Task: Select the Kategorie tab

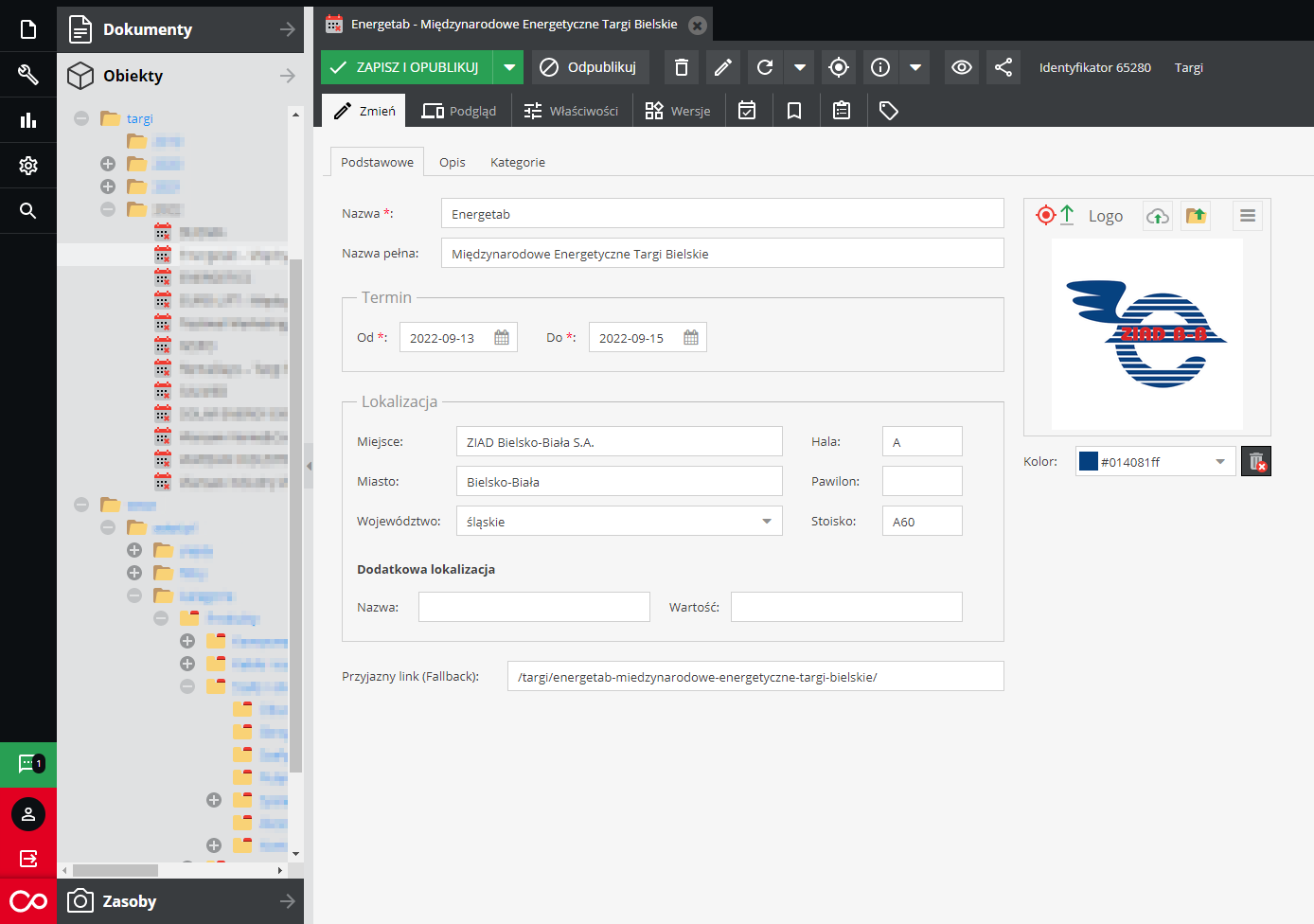Action: 518,162
